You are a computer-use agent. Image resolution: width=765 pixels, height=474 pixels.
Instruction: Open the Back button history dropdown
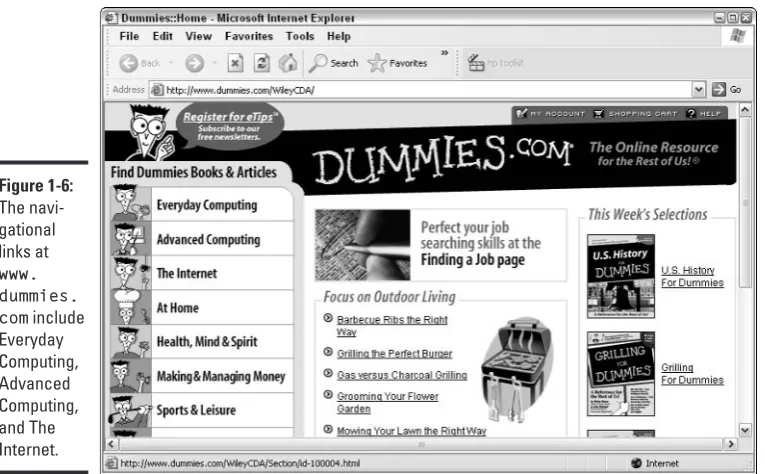click(x=171, y=63)
